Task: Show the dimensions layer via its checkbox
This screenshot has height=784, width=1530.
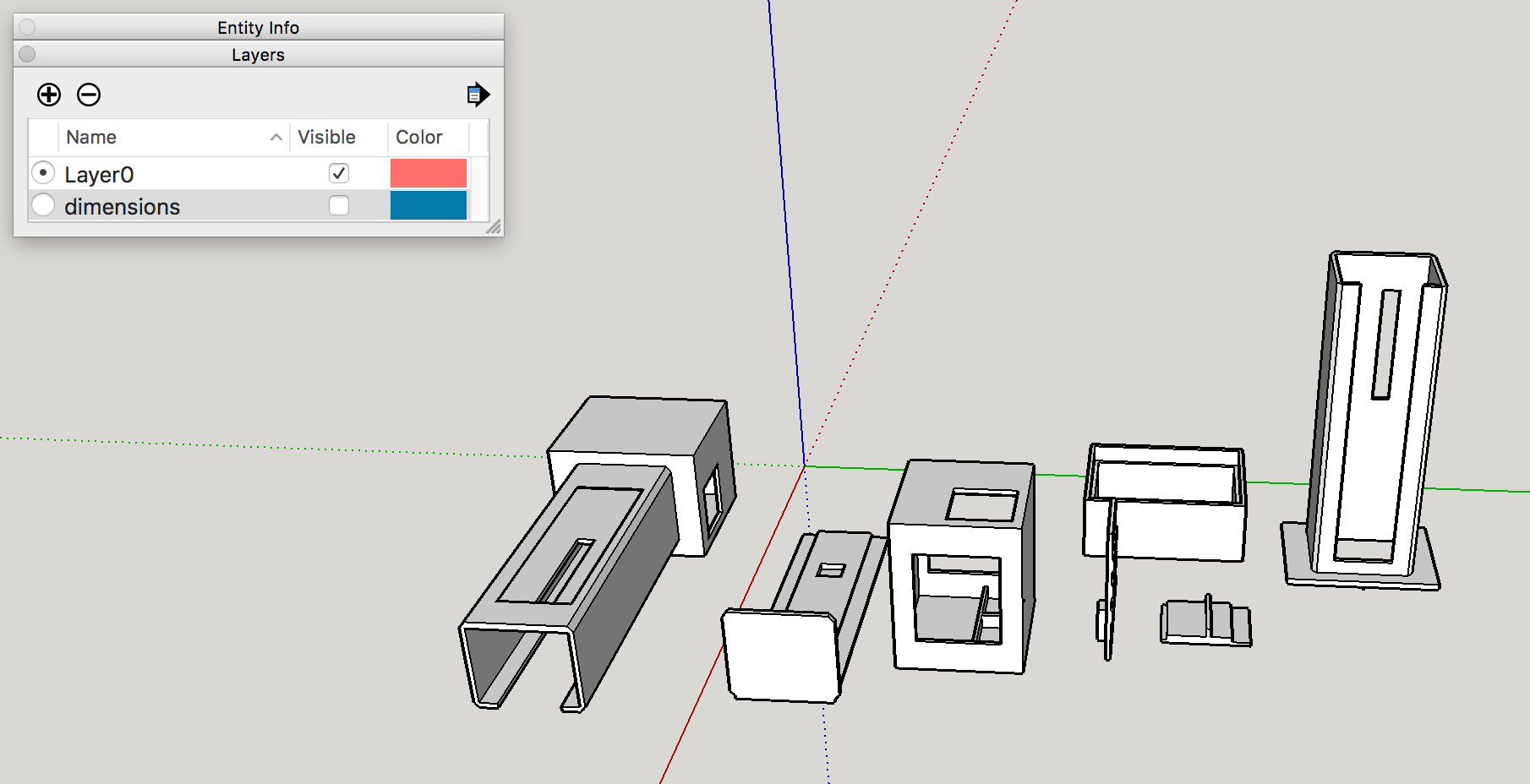Action: click(x=339, y=205)
